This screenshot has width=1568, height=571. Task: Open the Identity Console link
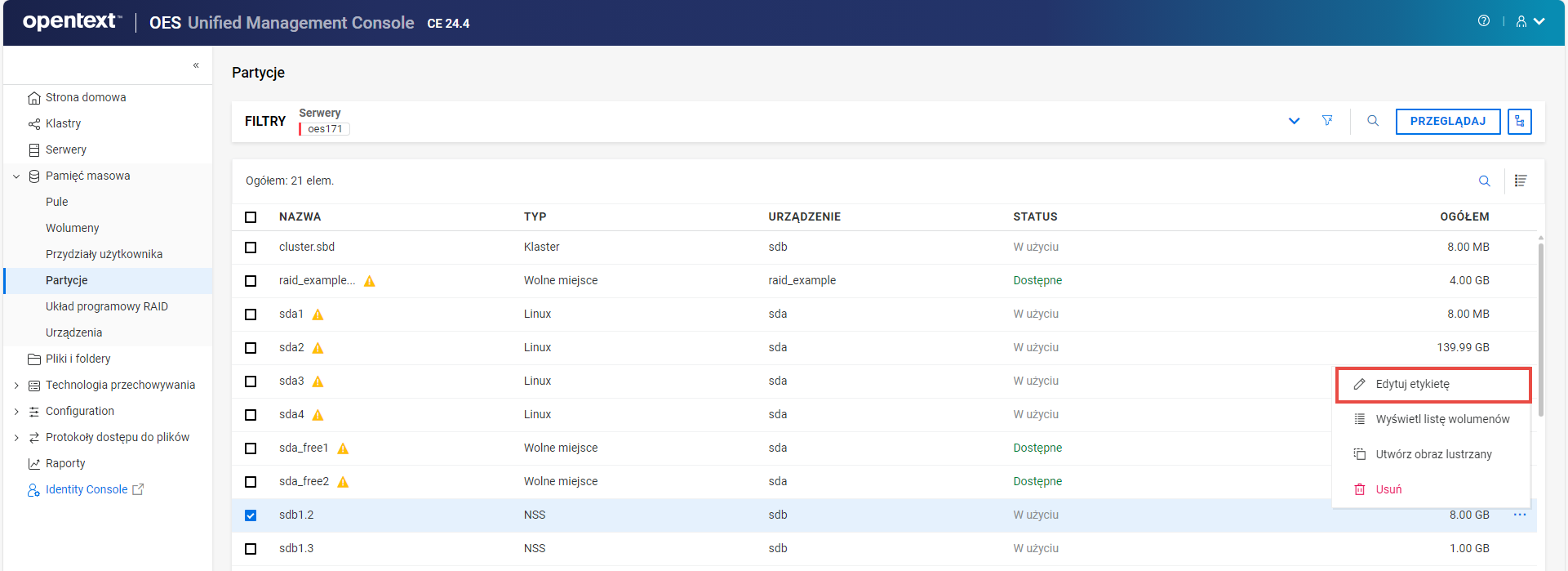pos(87,489)
